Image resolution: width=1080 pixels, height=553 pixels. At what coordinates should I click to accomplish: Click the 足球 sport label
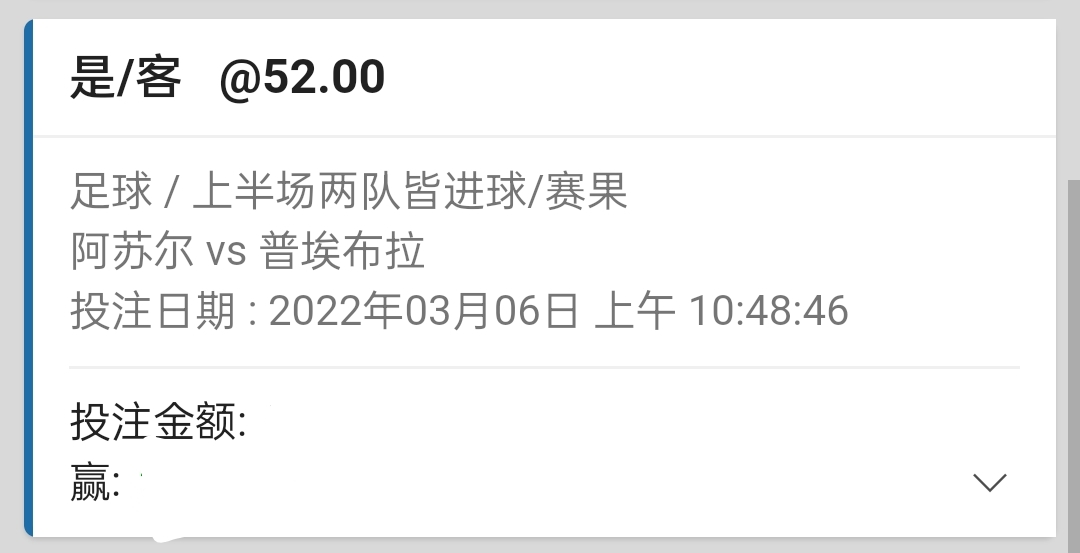pos(111,191)
